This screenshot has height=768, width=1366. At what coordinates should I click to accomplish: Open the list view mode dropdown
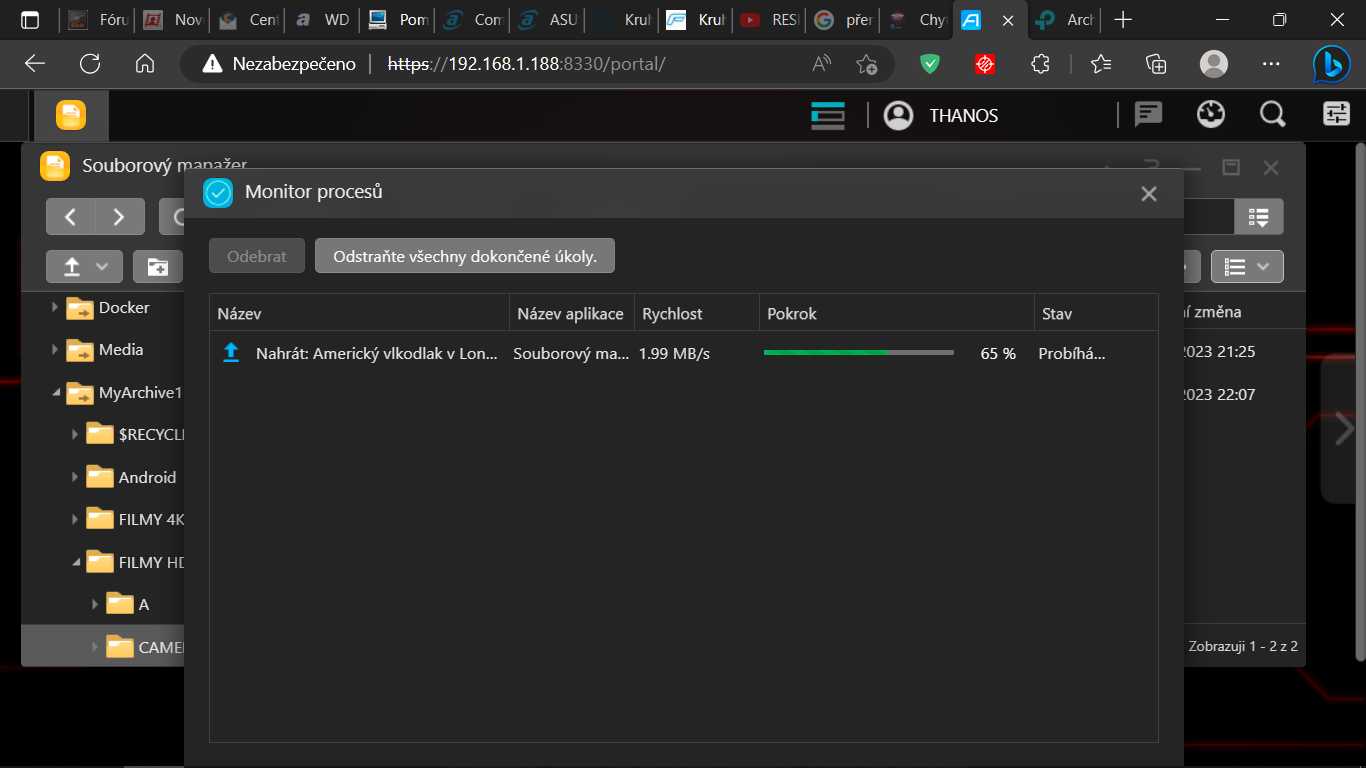click(1247, 267)
